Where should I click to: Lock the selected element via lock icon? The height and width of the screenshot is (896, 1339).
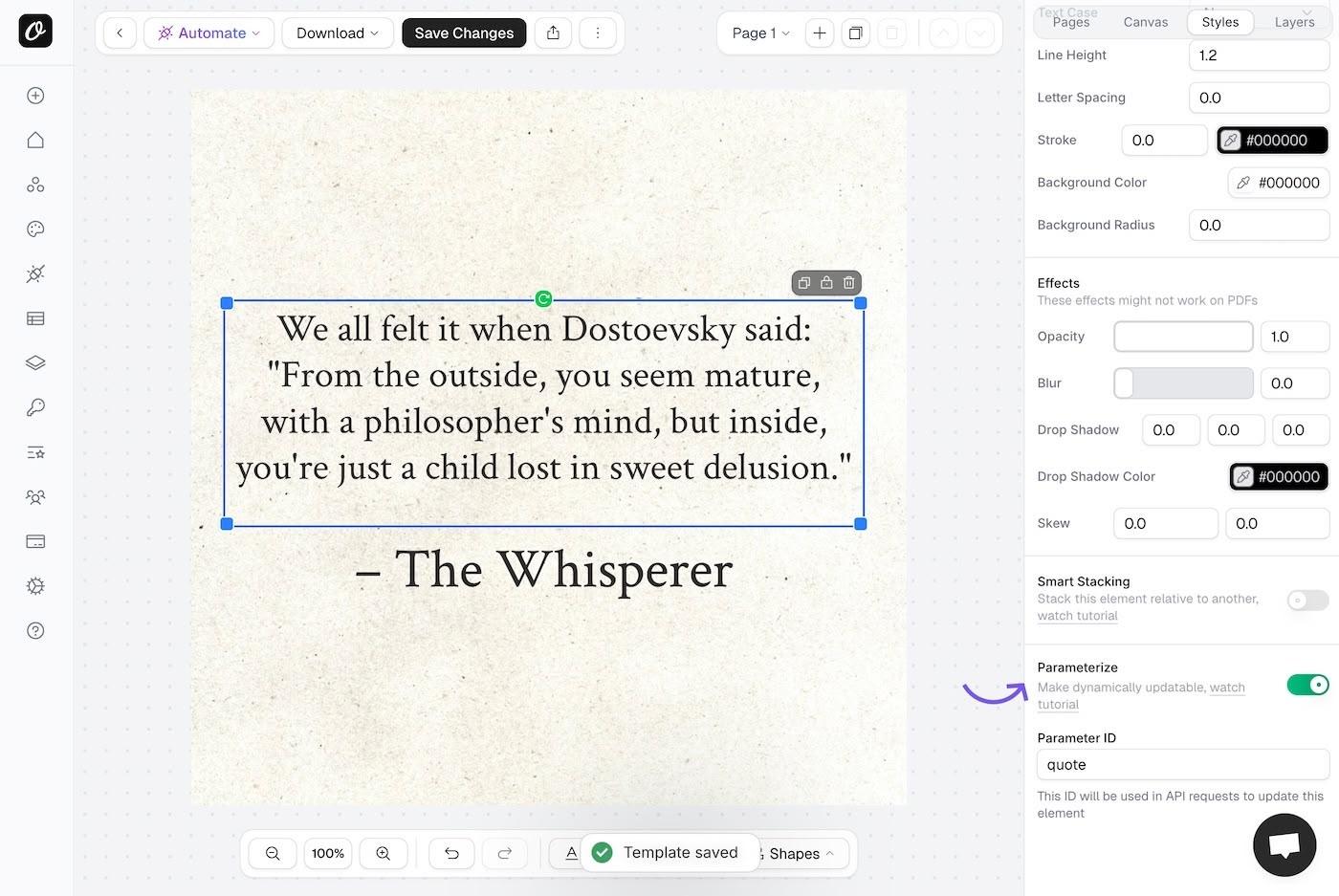click(x=826, y=283)
